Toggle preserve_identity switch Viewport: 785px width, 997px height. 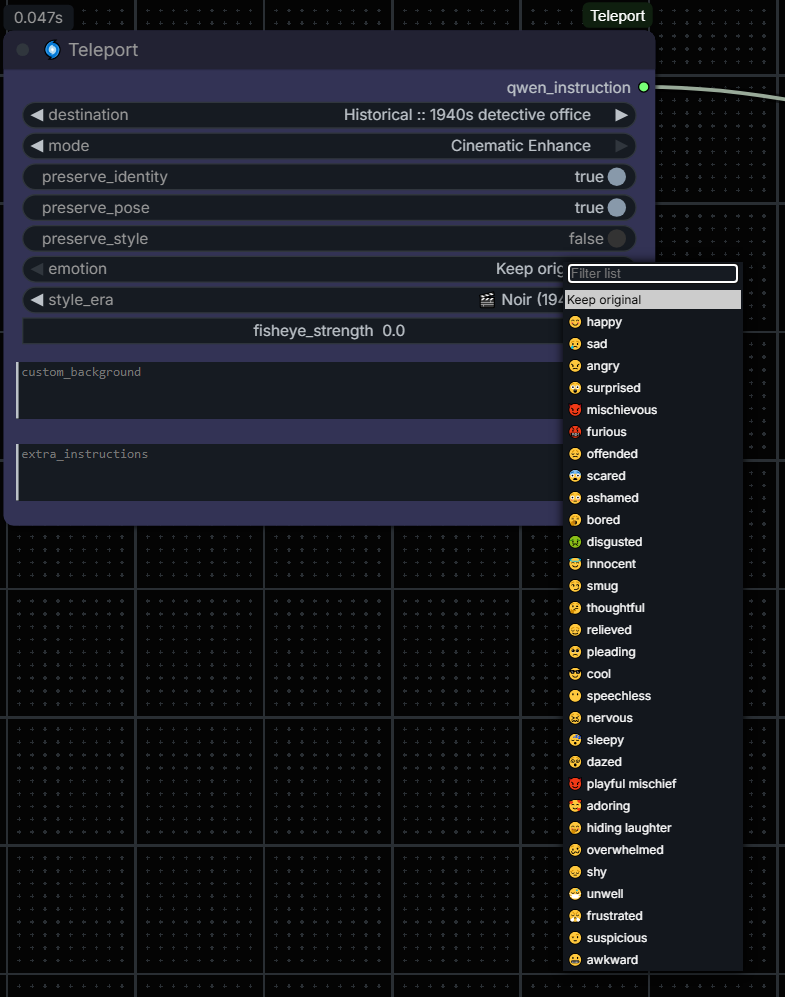tap(617, 177)
